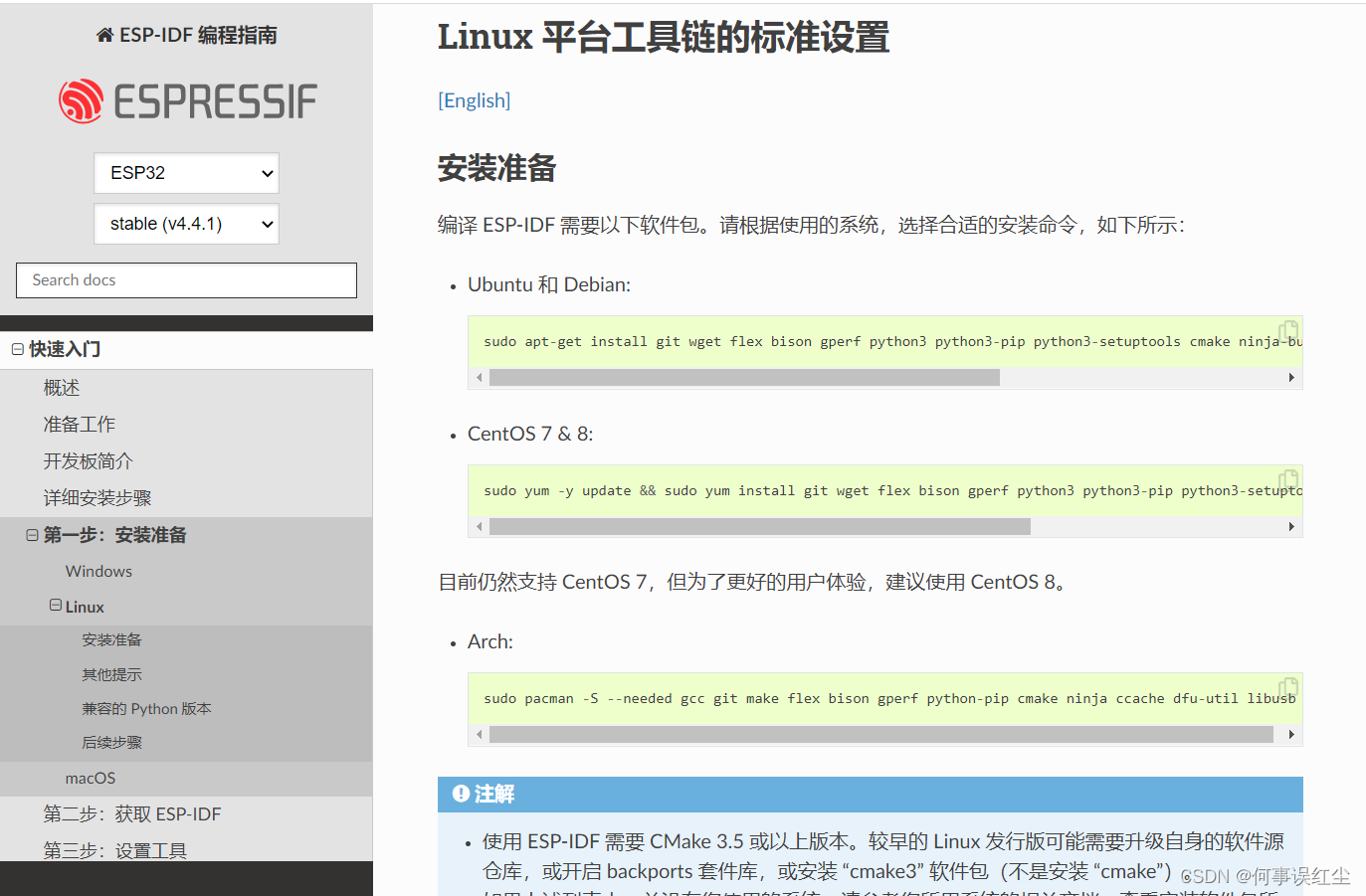Copy the Ubuntu apt-get command
The height and width of the screenshot is (896, 1366).
pos(1288,330)
